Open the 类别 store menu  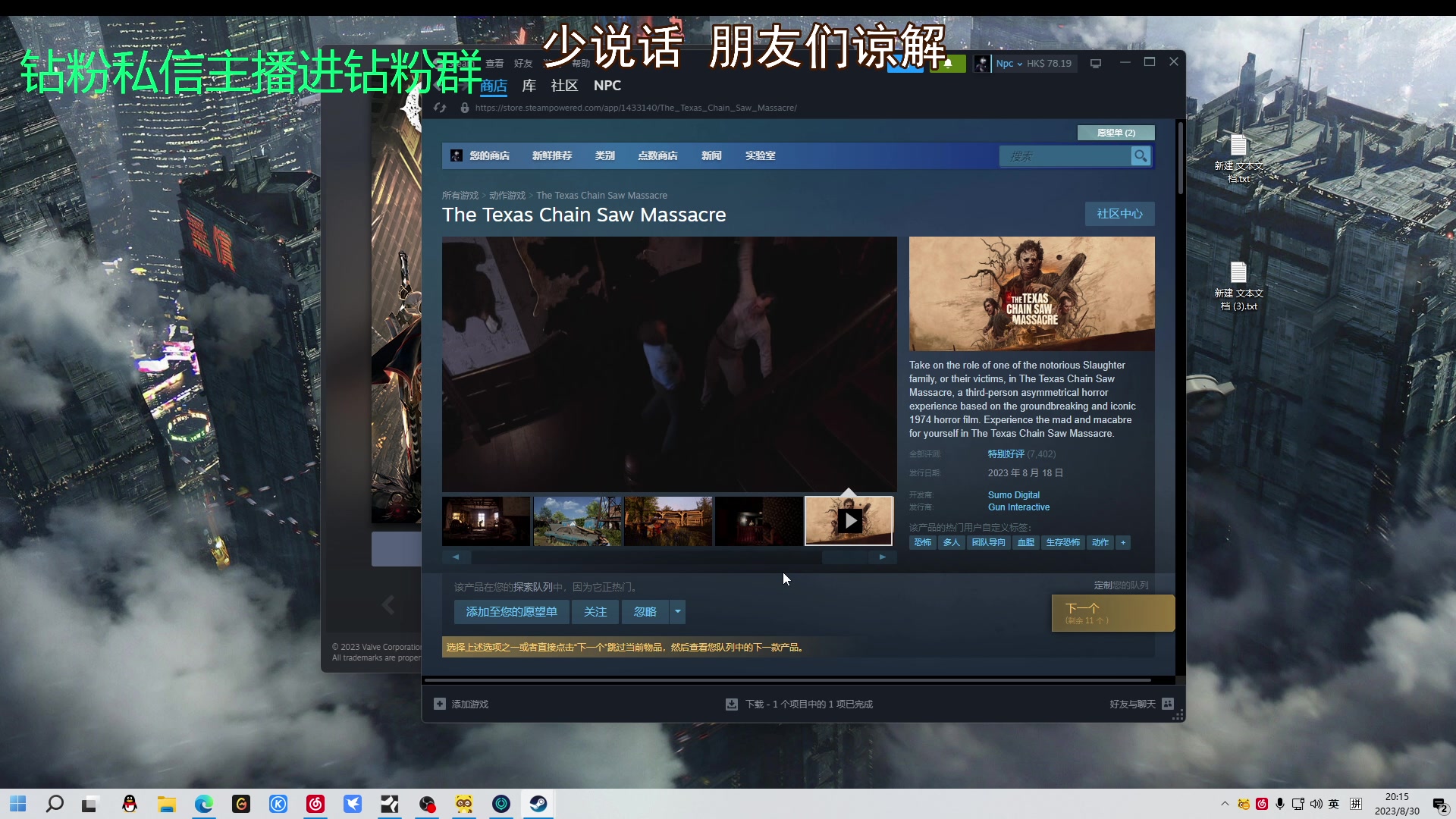tap(604, 155)
